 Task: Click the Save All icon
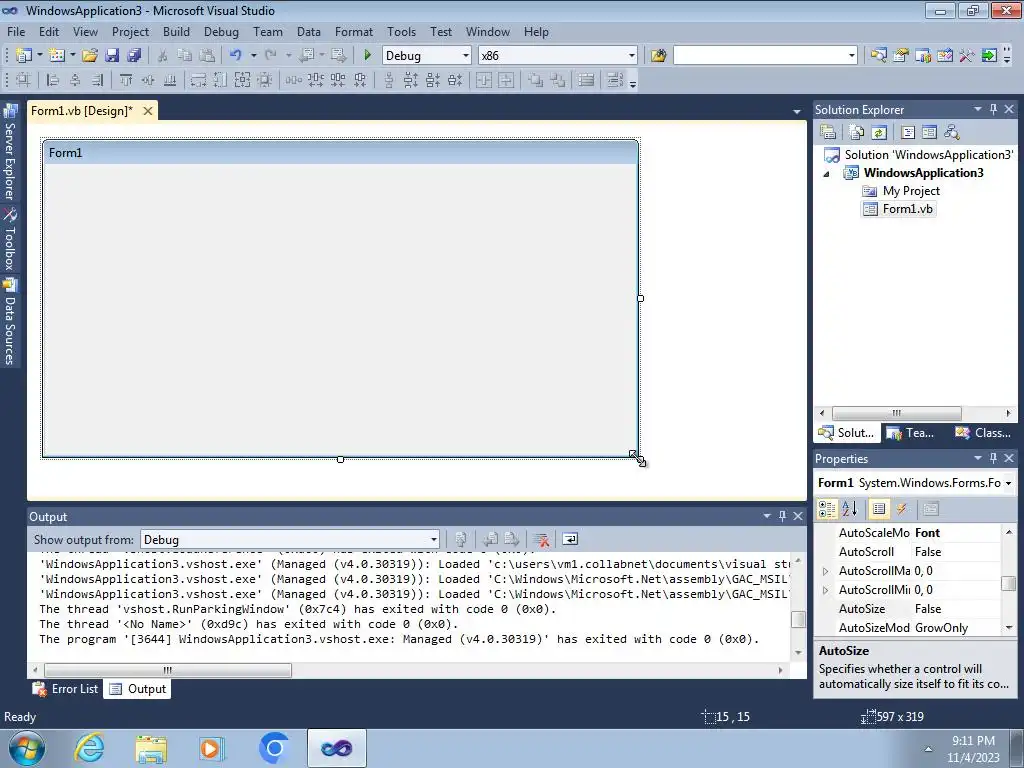pyautogui.click(x=134, y=56)
